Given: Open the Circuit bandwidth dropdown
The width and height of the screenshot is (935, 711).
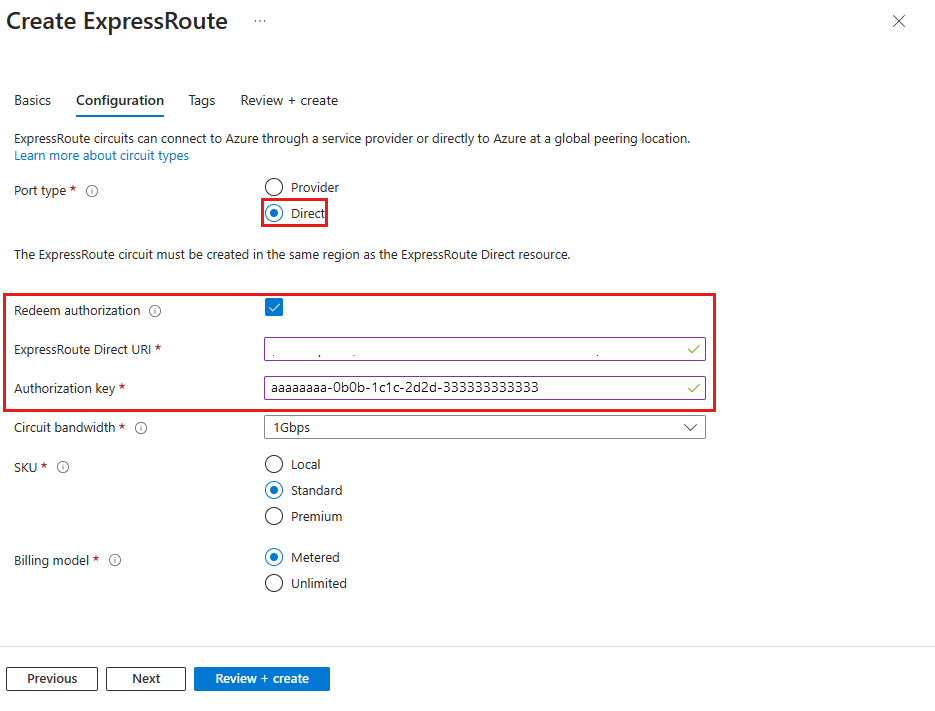Looking at the screenshot, I should click(485, 426).
